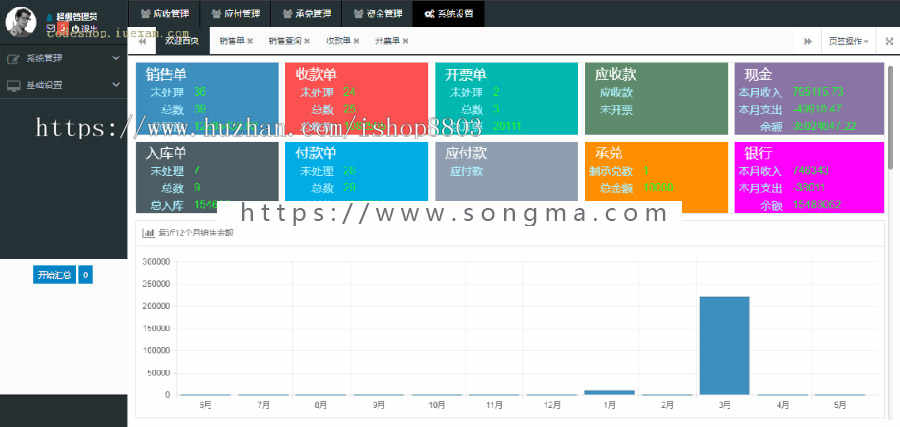Screen dimensions: 900x427
Task: Click the red notification badge icon
Action: click(63, 28)
